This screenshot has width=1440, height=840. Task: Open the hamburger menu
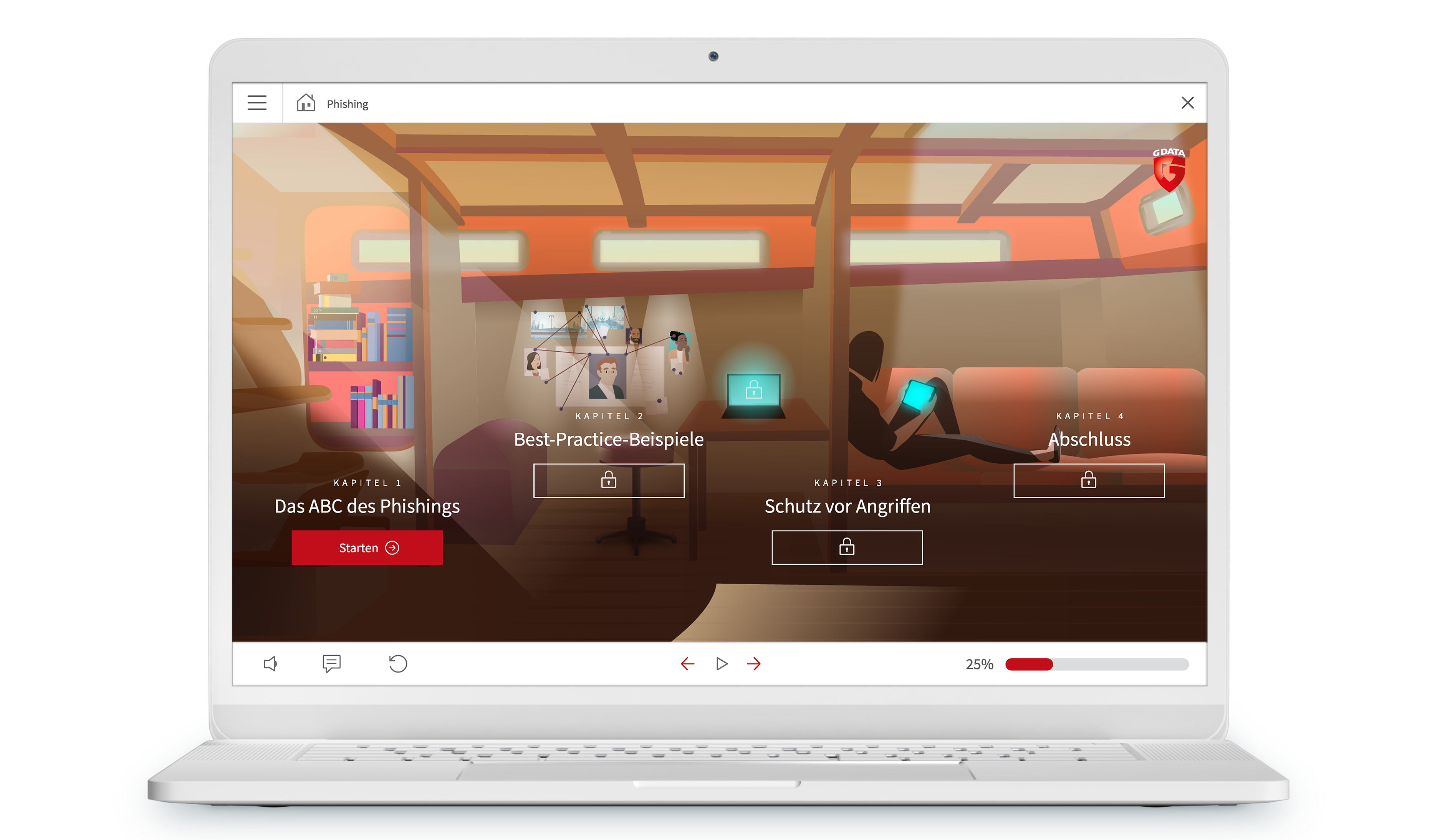click(x=257, y=103)
